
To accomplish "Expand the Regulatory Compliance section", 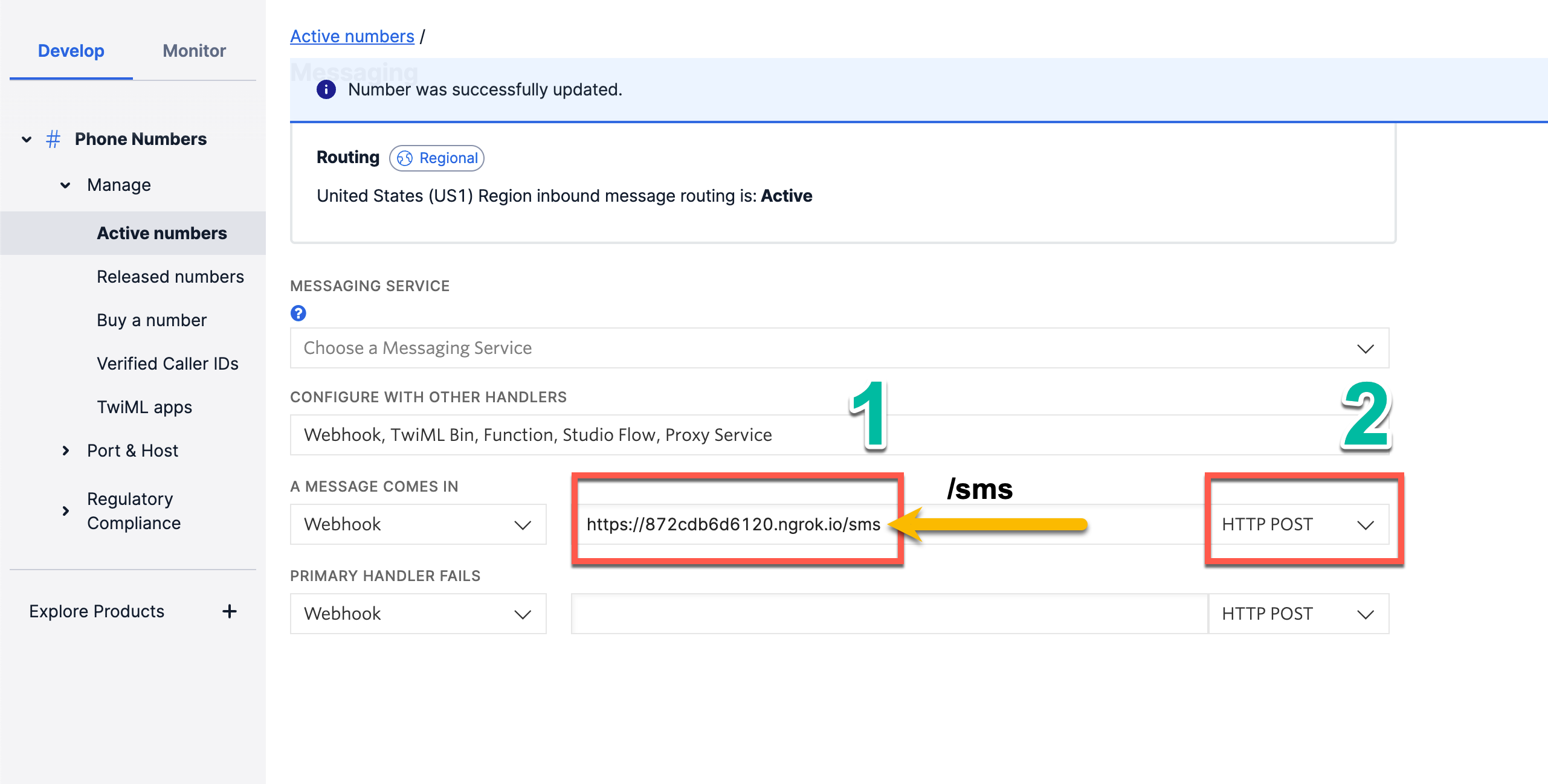I will coord(65,511).
